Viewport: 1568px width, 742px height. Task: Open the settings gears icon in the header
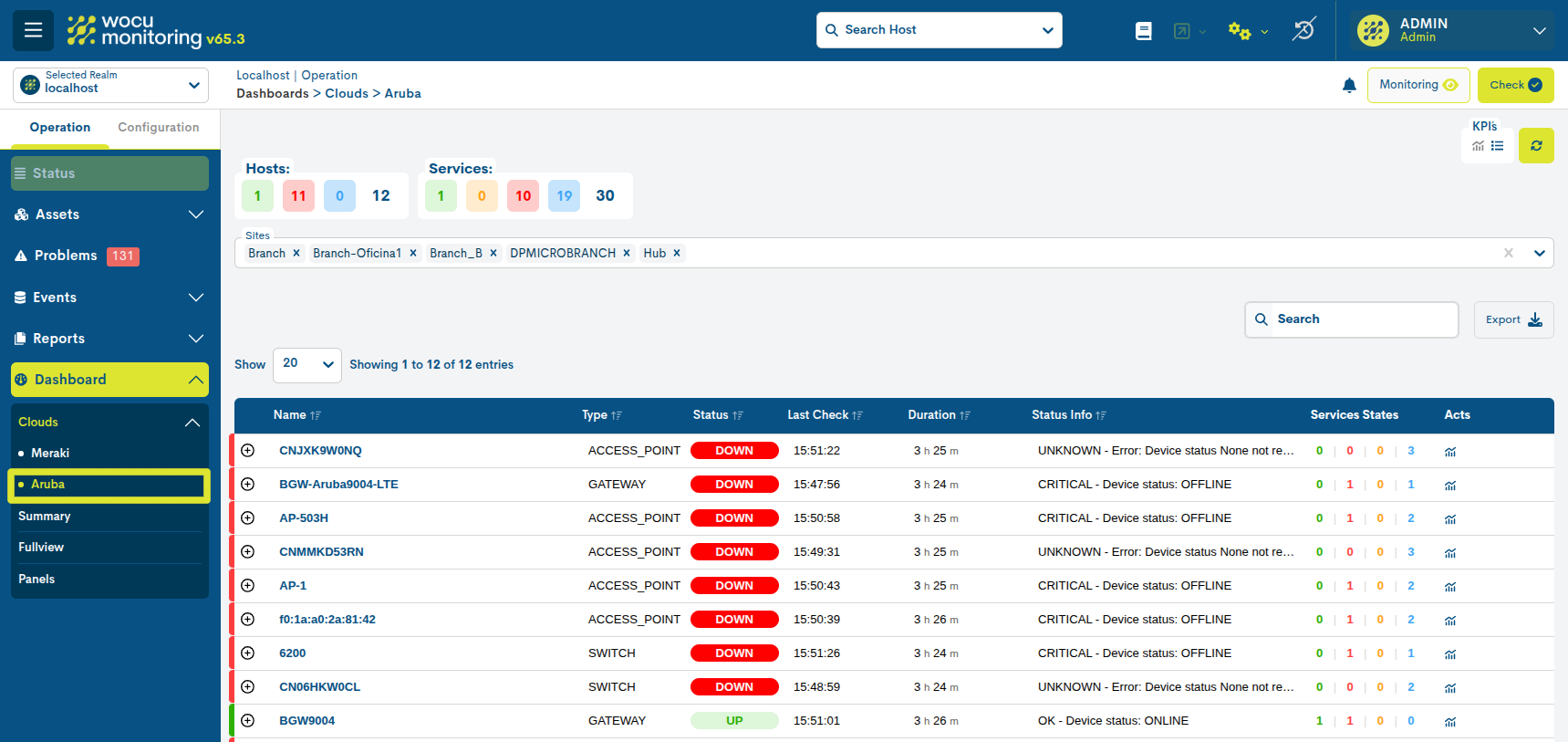(x=1239, y=31)
